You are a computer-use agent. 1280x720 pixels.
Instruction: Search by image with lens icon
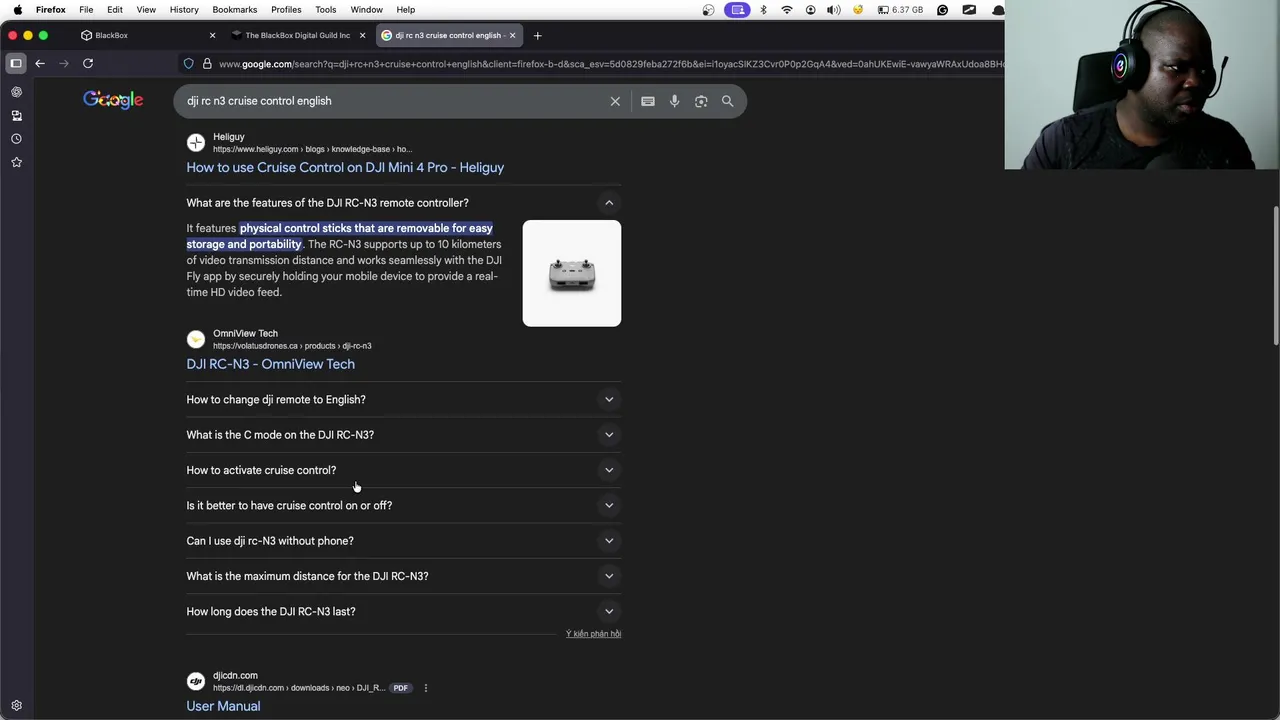[701, 101]
